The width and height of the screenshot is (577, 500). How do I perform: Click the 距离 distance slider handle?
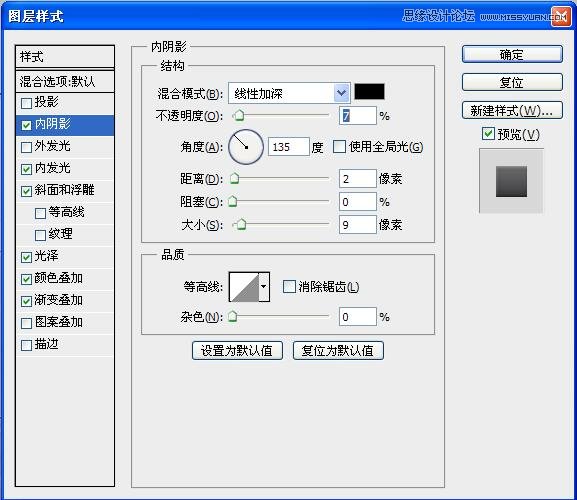(234, 178)
